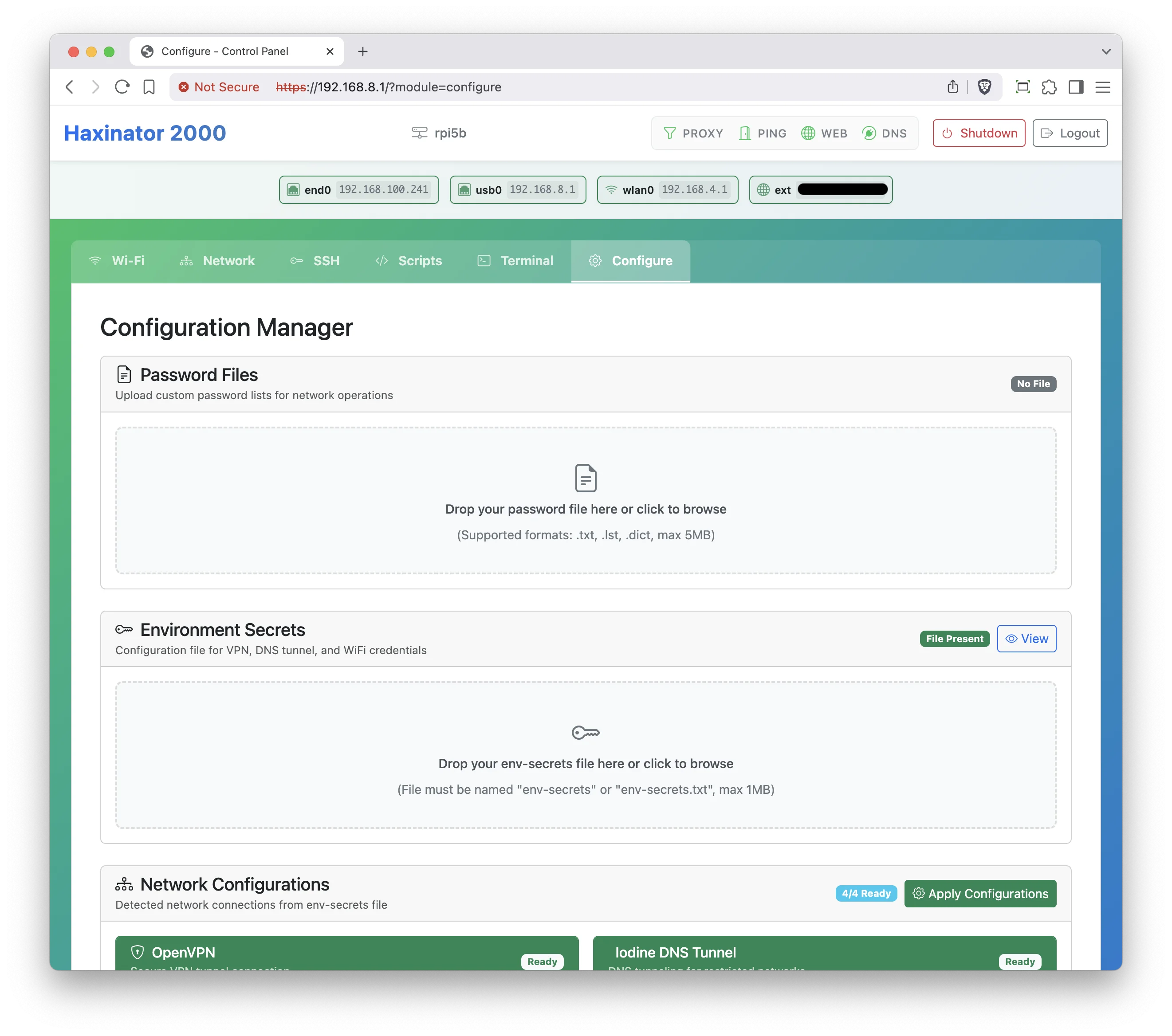1172x1036 pixels.
Task: Click Apply Configurations button
Action: 980,894
